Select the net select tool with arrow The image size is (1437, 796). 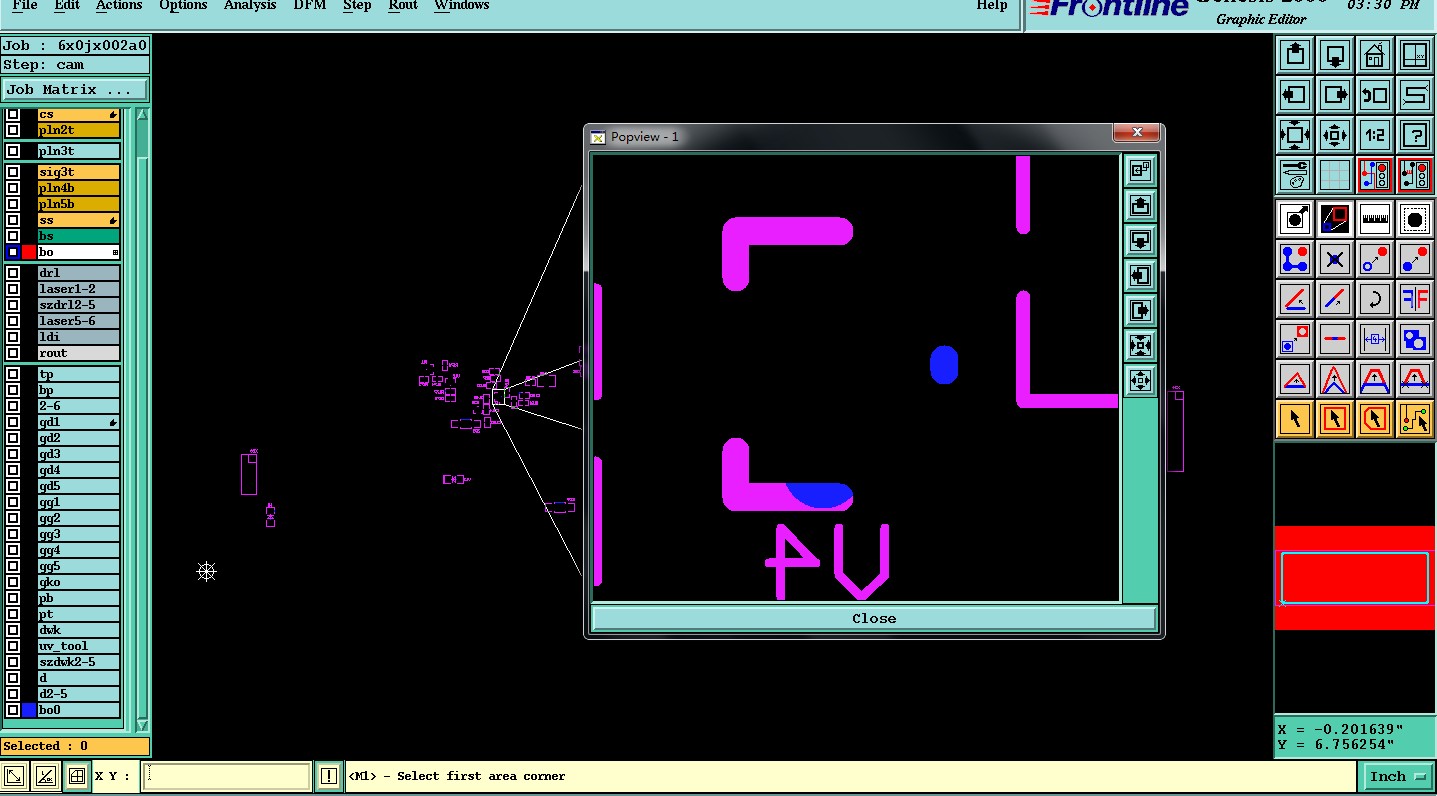point(1415,419)
